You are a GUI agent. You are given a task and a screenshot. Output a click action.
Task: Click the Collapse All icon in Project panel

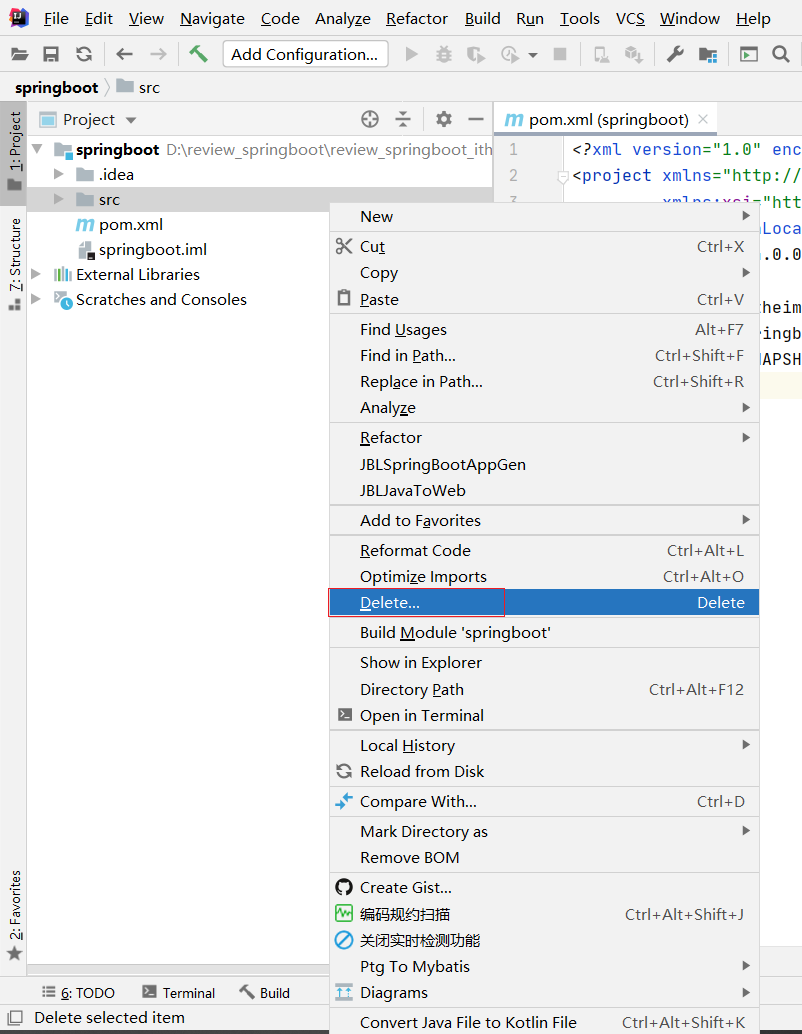[403, 119]
